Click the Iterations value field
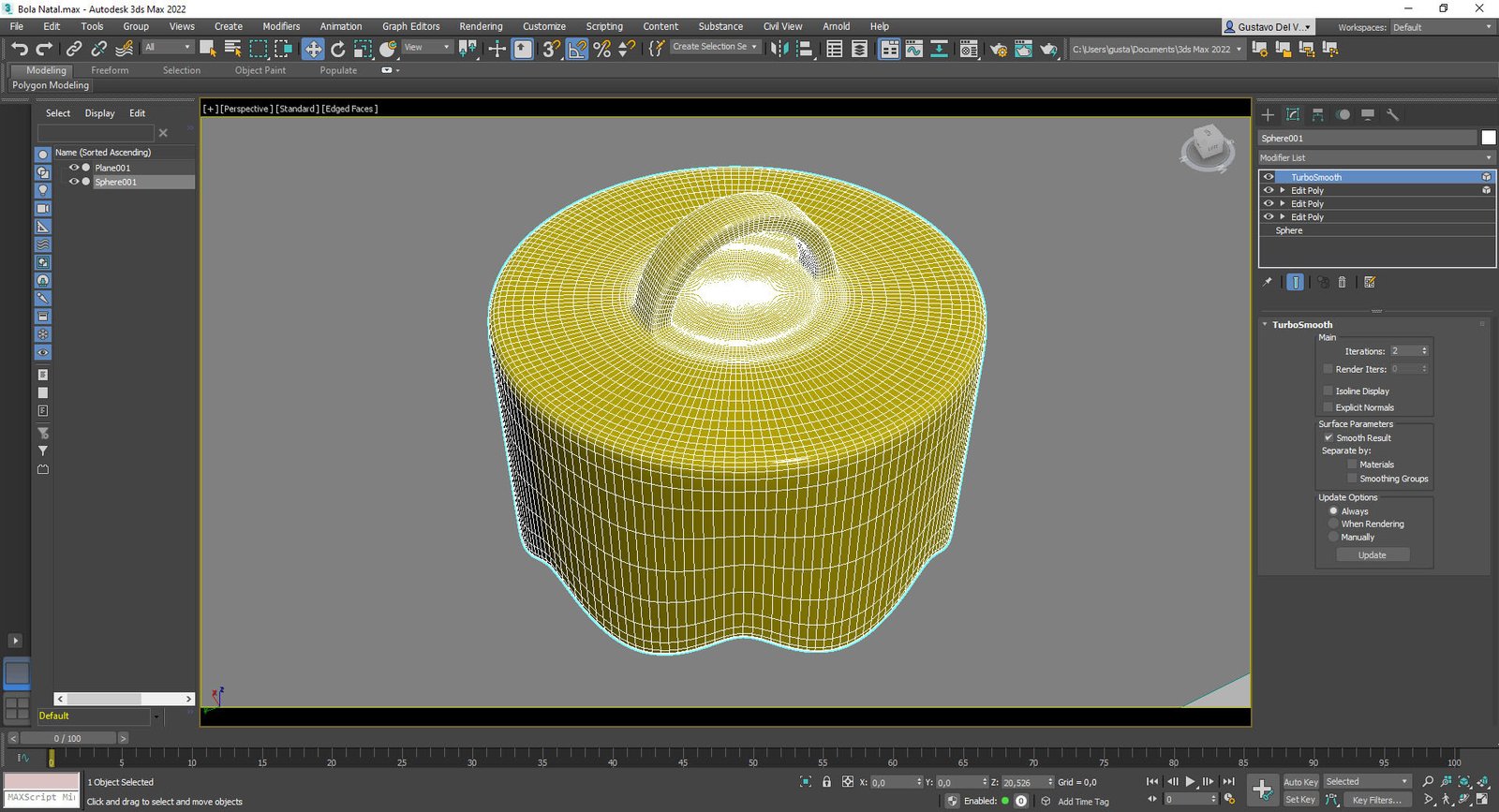This screenshot has width=1499, height=812. click(x=1404, y=351)
